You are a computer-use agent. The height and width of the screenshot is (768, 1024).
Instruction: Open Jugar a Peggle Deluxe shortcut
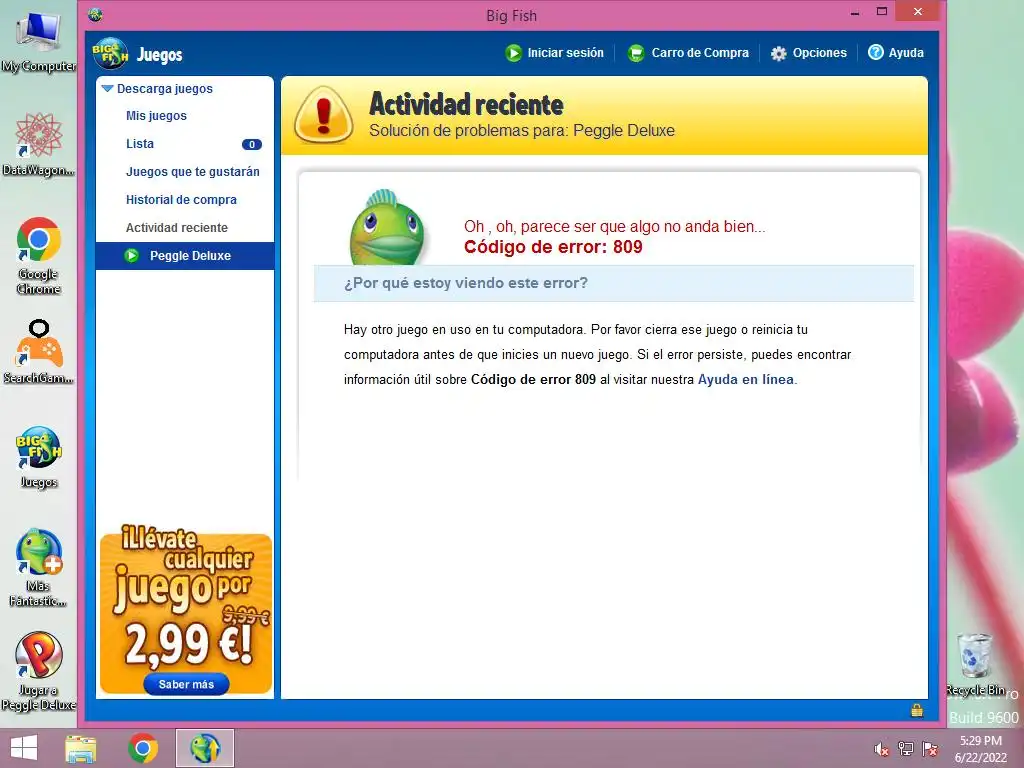[39, 672]
